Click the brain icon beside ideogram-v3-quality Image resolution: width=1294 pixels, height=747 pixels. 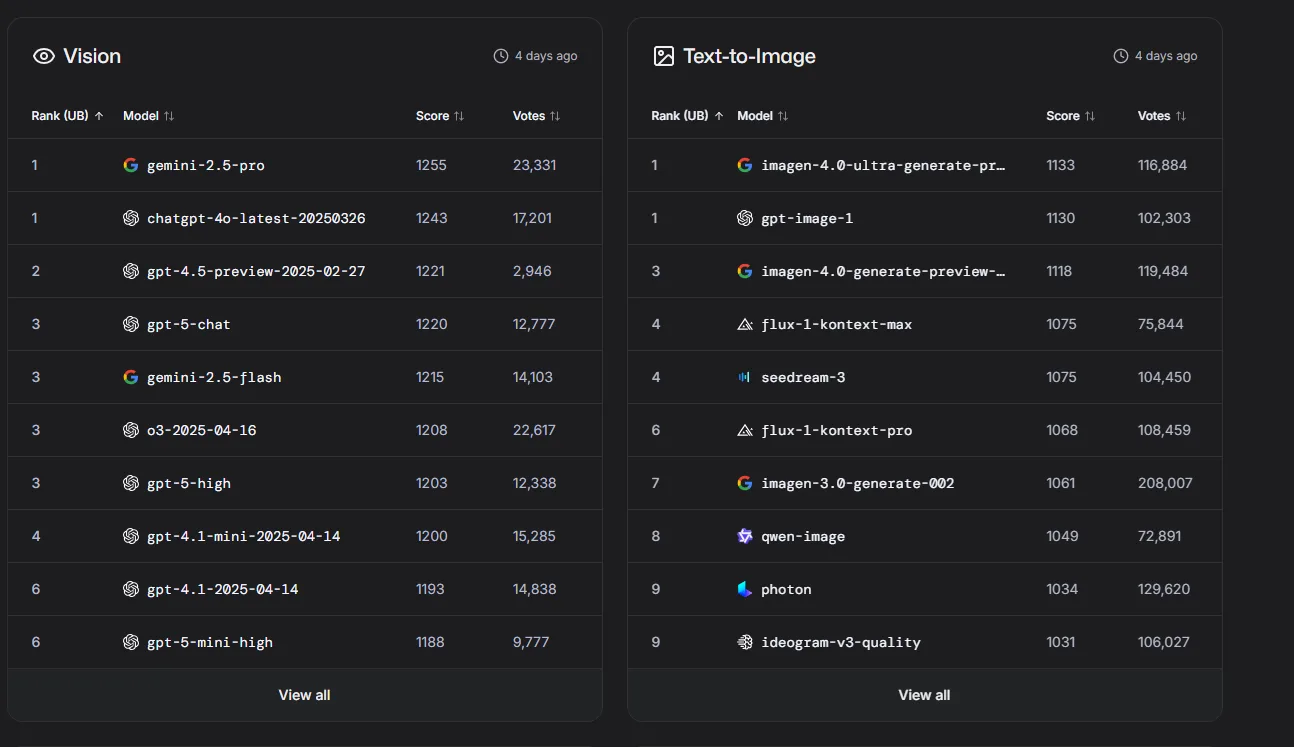[745, 642]
